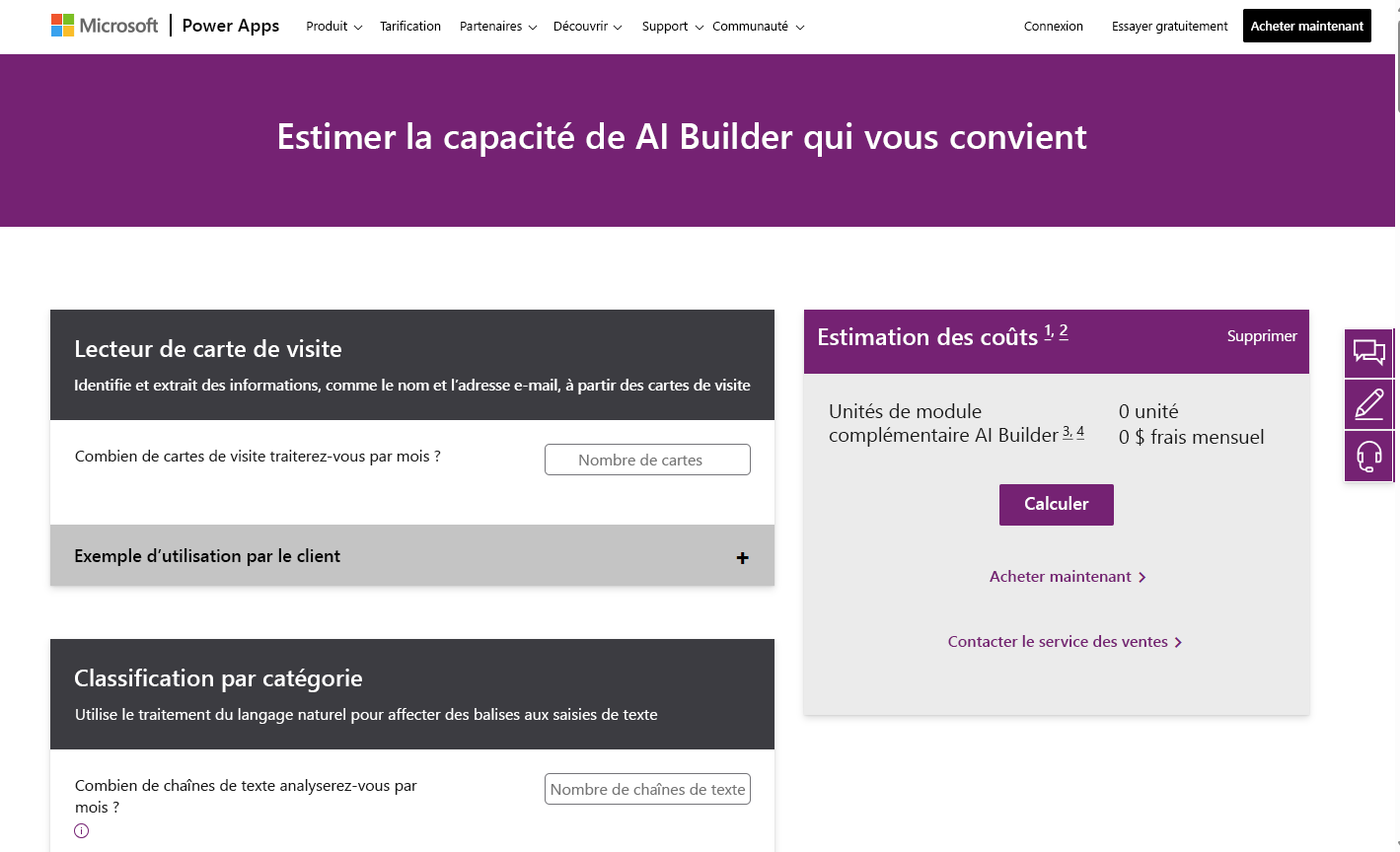Click the plus icon in Exemple d'utilisation row

point(742,558)
